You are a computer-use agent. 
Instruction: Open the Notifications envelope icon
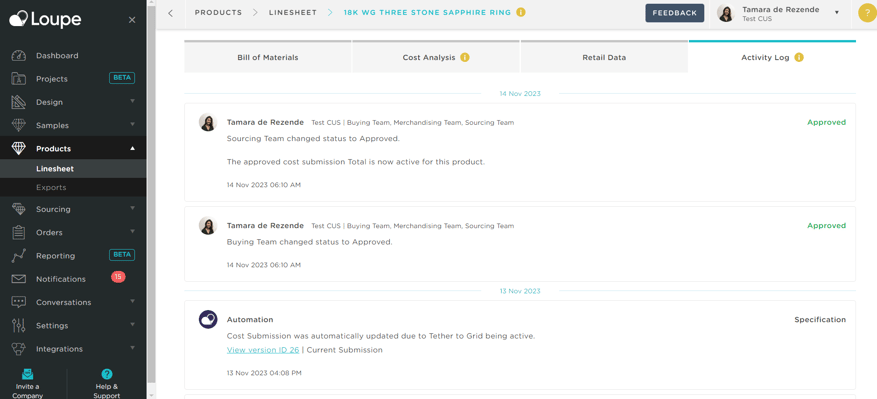point(18,279)
